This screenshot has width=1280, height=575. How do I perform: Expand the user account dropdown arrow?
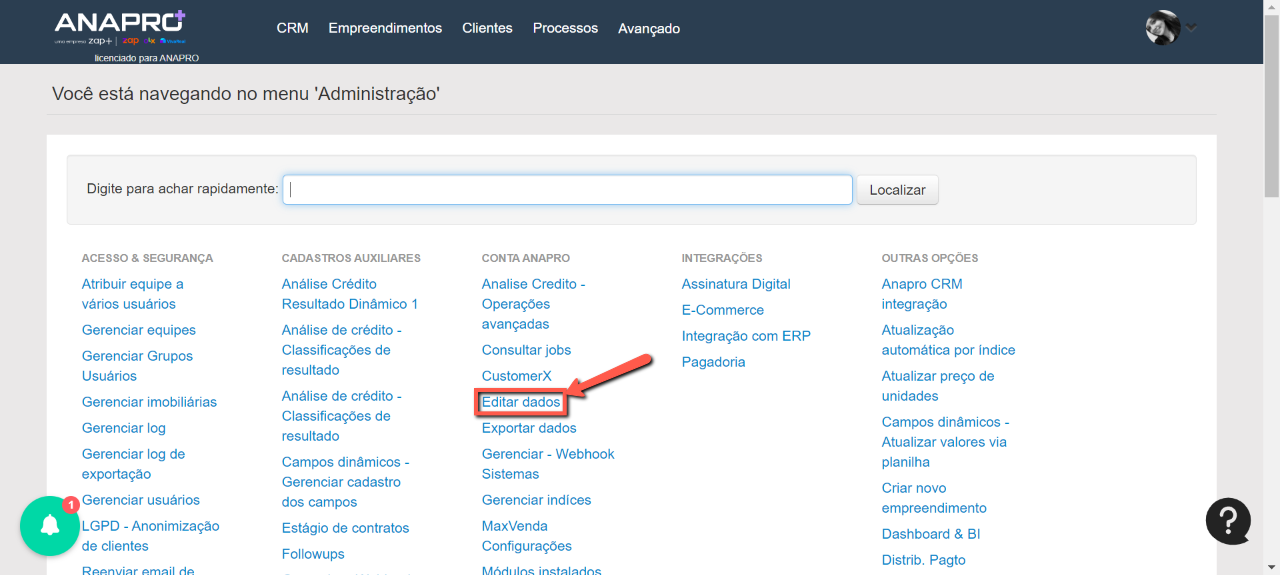1191,28
